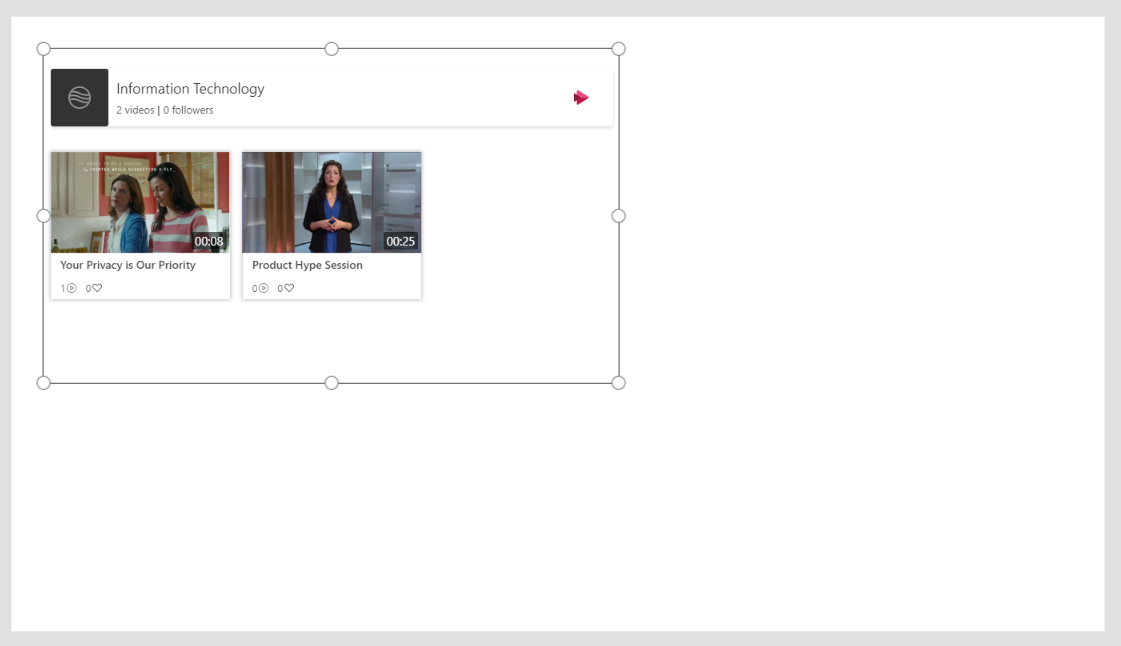Viewport: 1121px width, 646px height.
Task: Open the Microsoft Stream play logo icon
Action: [581, 97]
